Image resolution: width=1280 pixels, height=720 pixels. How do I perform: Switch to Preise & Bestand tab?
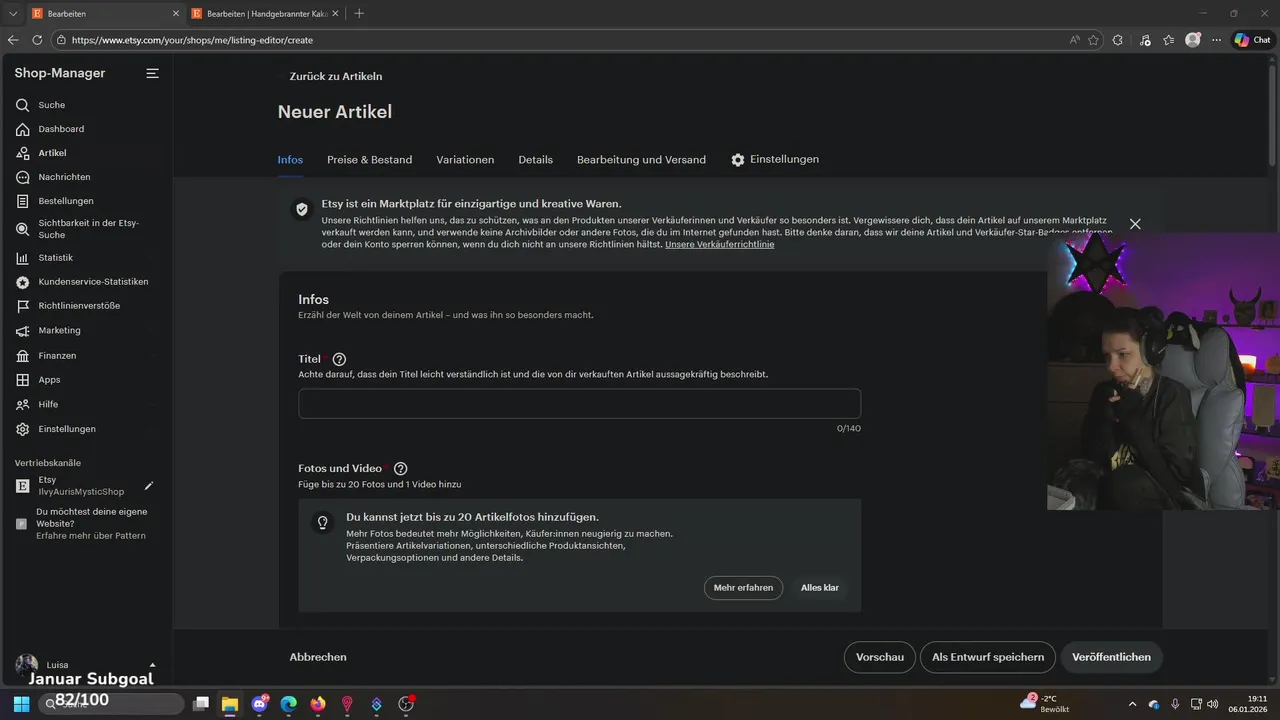point(369,160)
